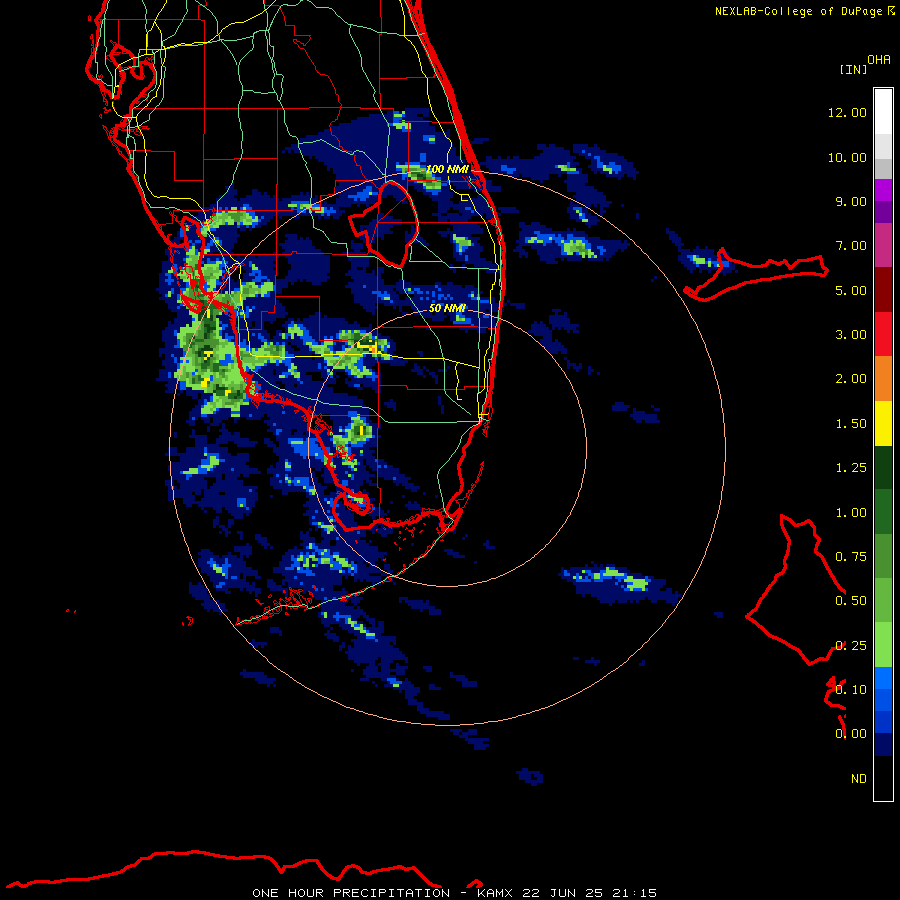
Task: Click the yellow legend swatch
Action: point(883,423)
